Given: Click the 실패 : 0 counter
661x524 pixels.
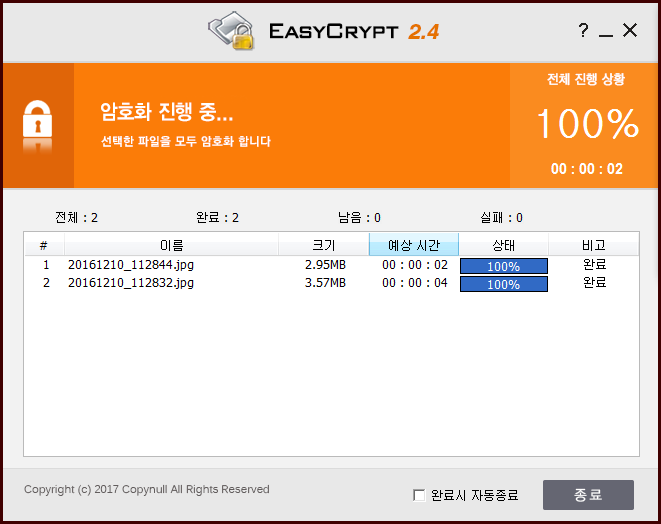Looking at the screenshot, I should click(501, 218).
